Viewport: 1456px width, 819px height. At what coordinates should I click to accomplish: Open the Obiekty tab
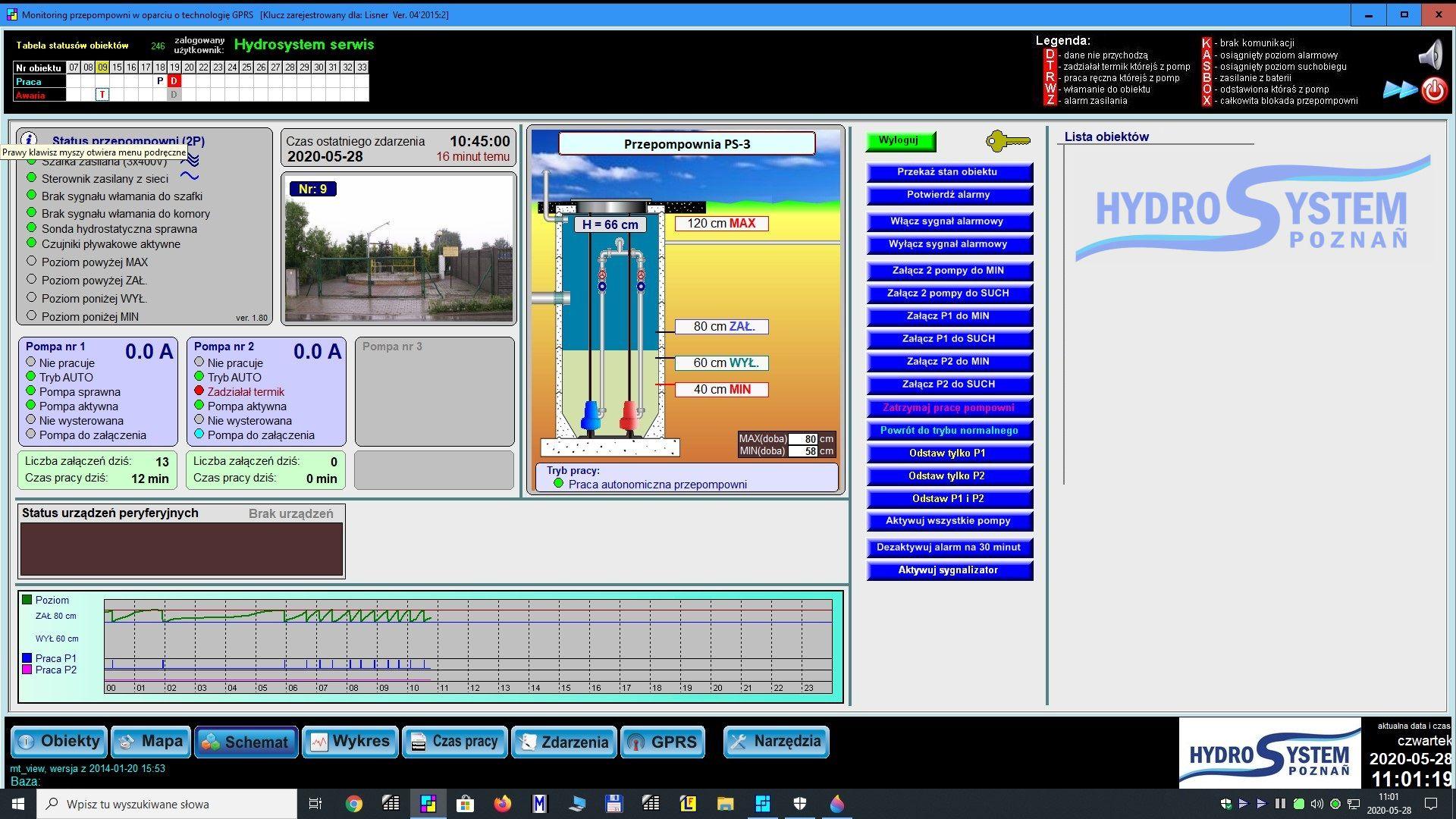[58, 742]
